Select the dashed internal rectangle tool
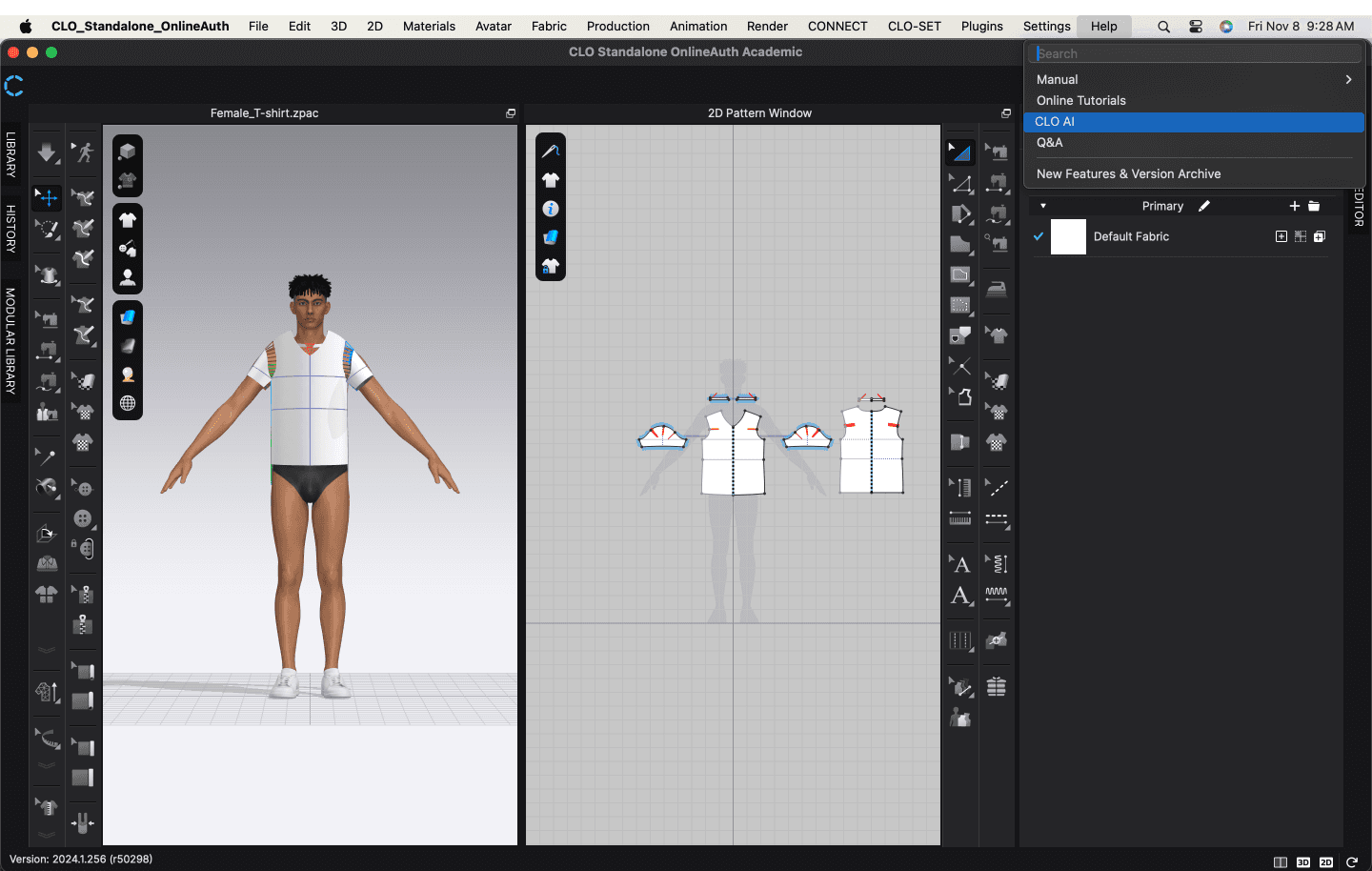Image resolution: width=1372 pixels, height=871 pixels. point(960,306)
